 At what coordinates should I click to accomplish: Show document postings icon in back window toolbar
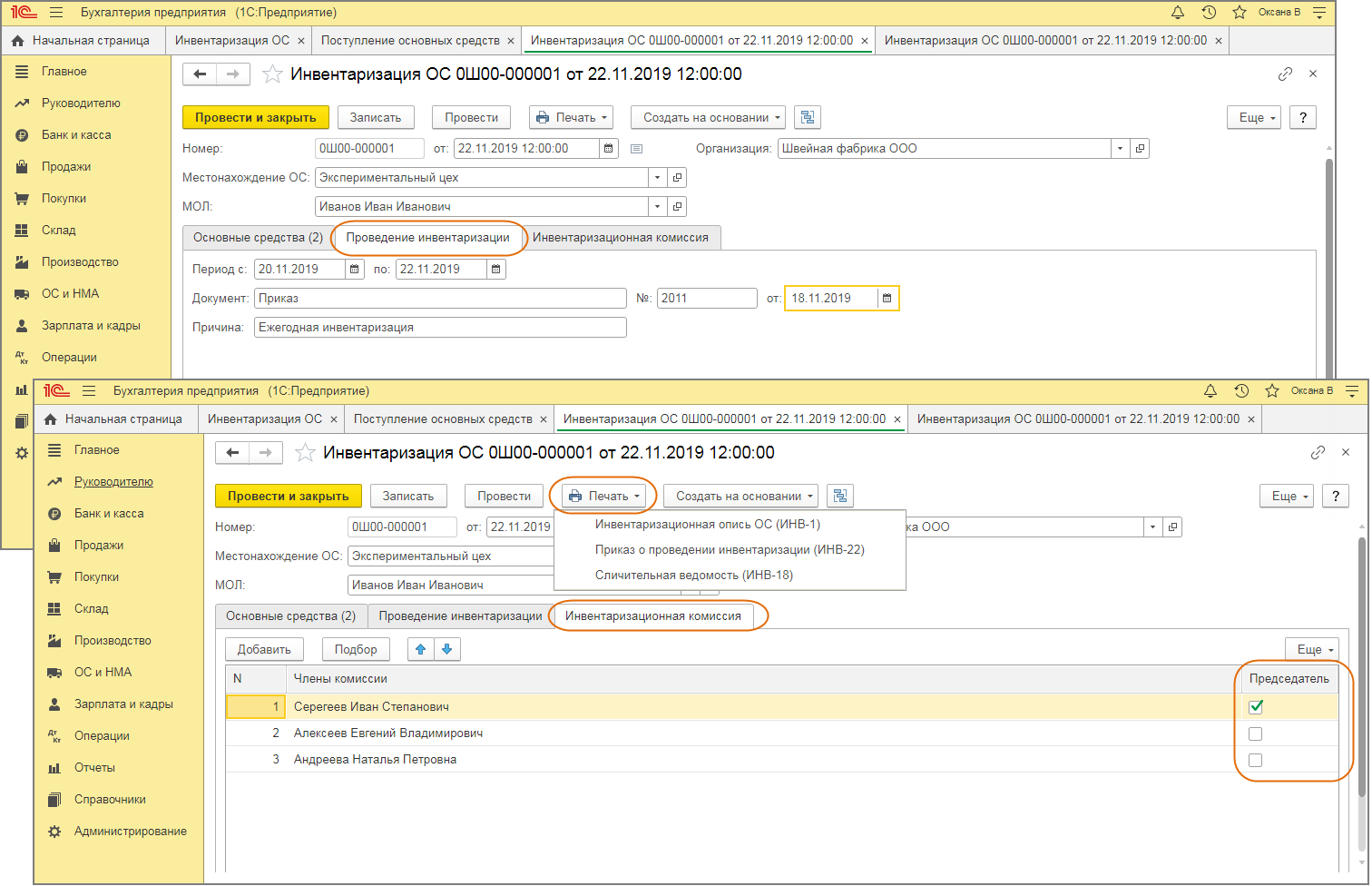point(808,117)
